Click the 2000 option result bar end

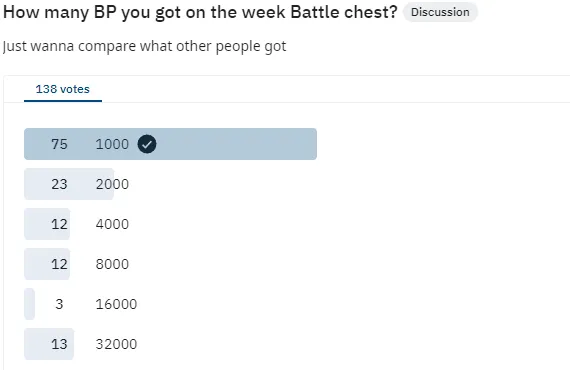coord(109,184)
